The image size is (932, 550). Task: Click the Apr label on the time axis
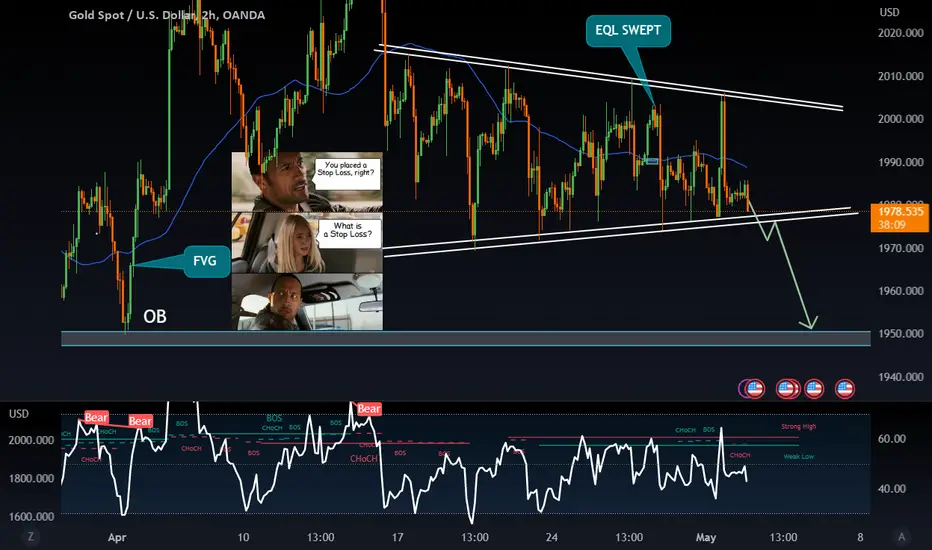117,538
